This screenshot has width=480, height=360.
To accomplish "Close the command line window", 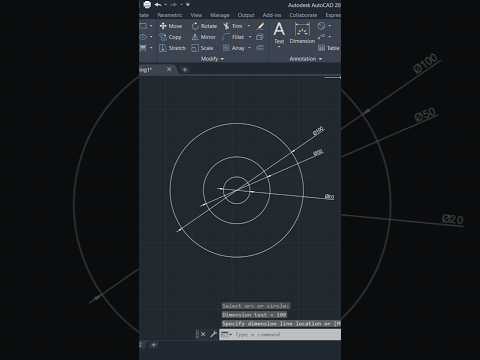I will pyautogui.click(x=203, y=334).
